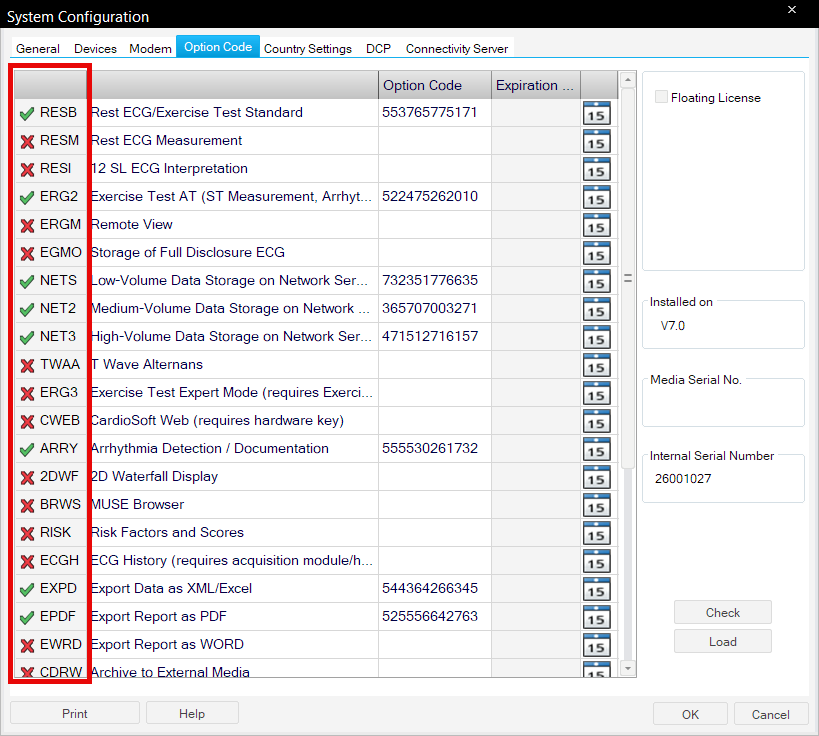Image resolution: width=819 pixels, height=736 pixels.
Task: Open the calendar icon for RESB row
Action: [596, 113]
